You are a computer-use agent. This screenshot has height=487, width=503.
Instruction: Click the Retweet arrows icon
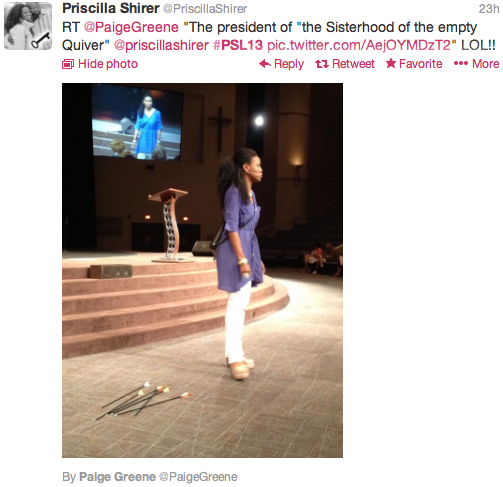click(x=322, y=64)
